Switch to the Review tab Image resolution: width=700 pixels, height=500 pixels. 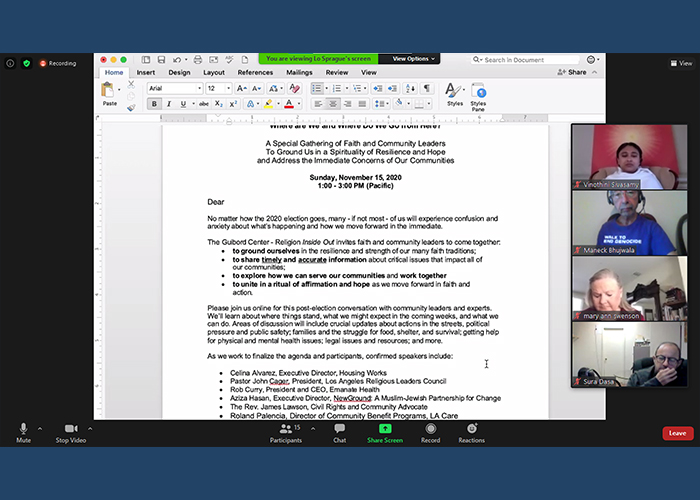click(337, 72)
